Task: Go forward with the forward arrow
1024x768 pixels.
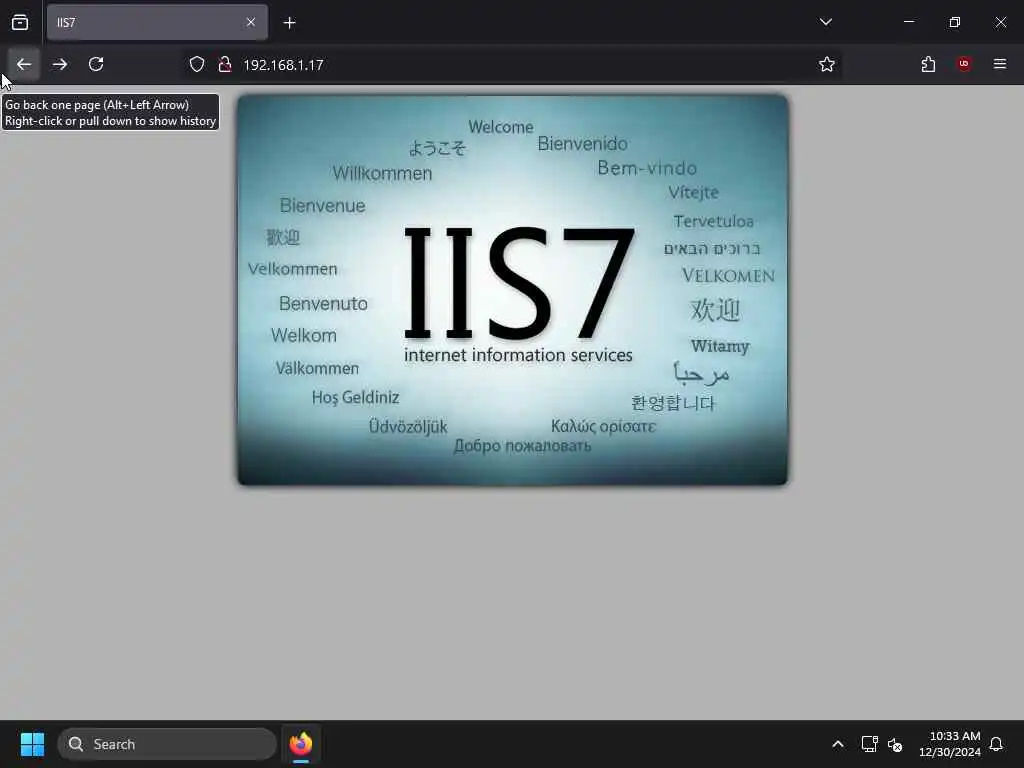Action: [60, 64]
